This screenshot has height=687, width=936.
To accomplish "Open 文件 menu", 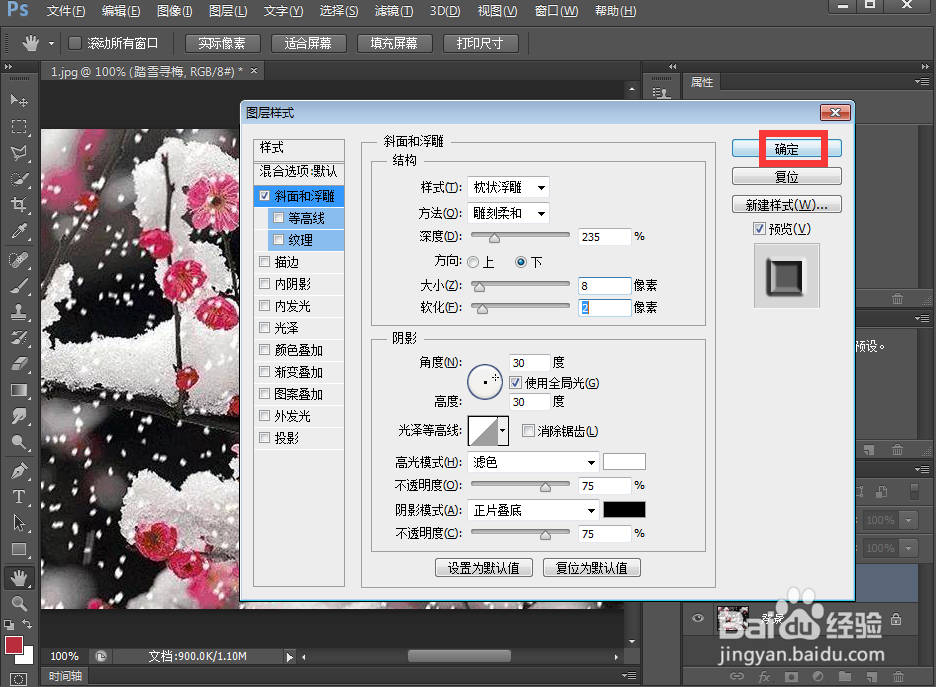I will (x=66, y=11).
